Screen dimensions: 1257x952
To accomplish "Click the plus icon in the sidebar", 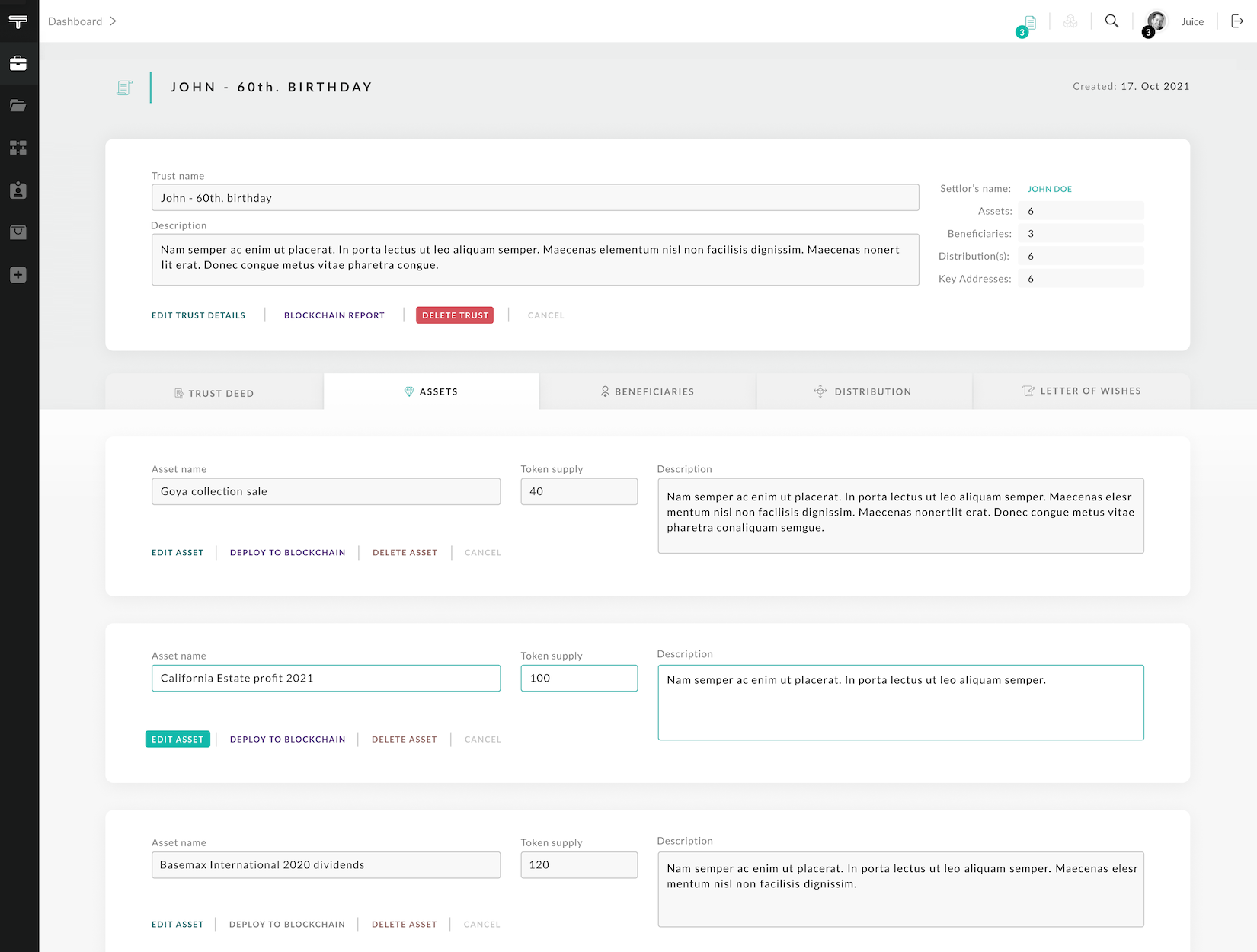I will tap(18, 275).
